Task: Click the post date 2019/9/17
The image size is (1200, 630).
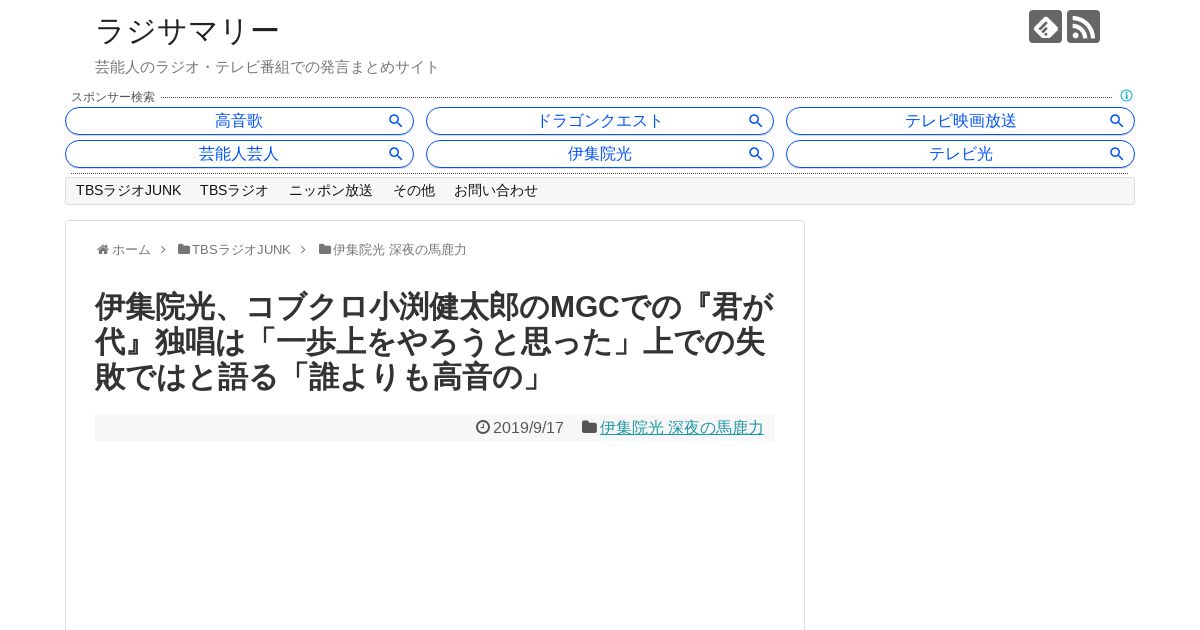Action: point(528,427)
